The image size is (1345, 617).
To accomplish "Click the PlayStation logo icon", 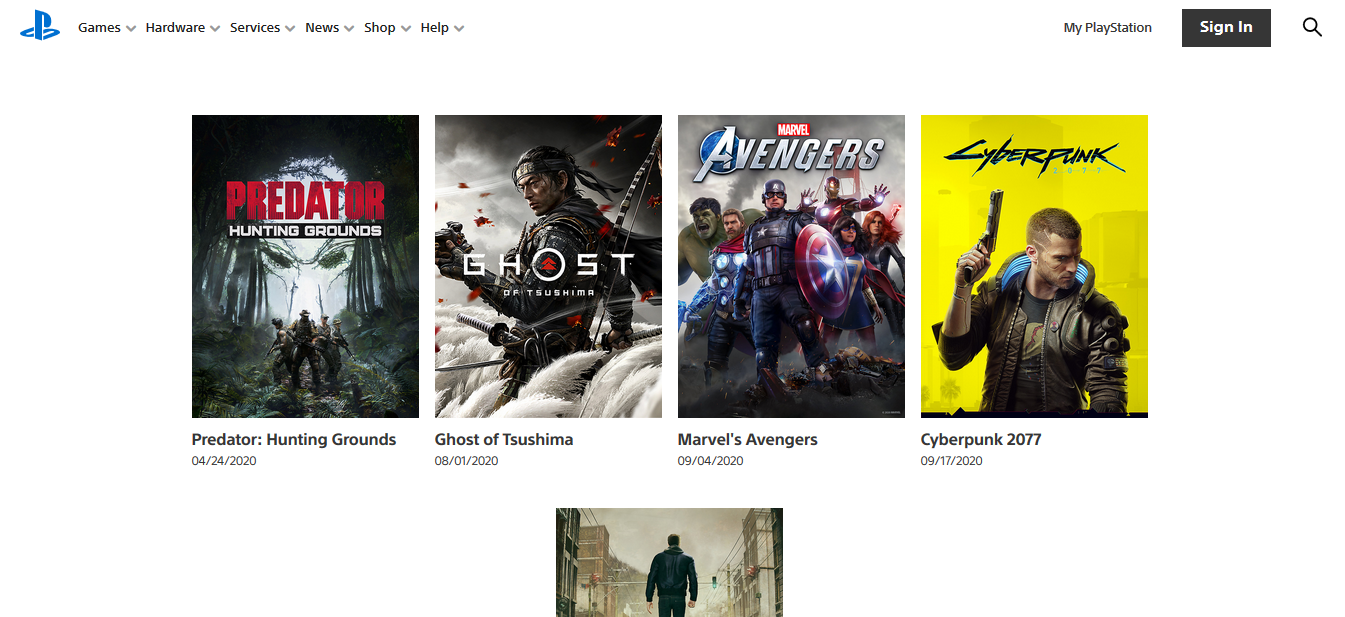I will point(40,28).
